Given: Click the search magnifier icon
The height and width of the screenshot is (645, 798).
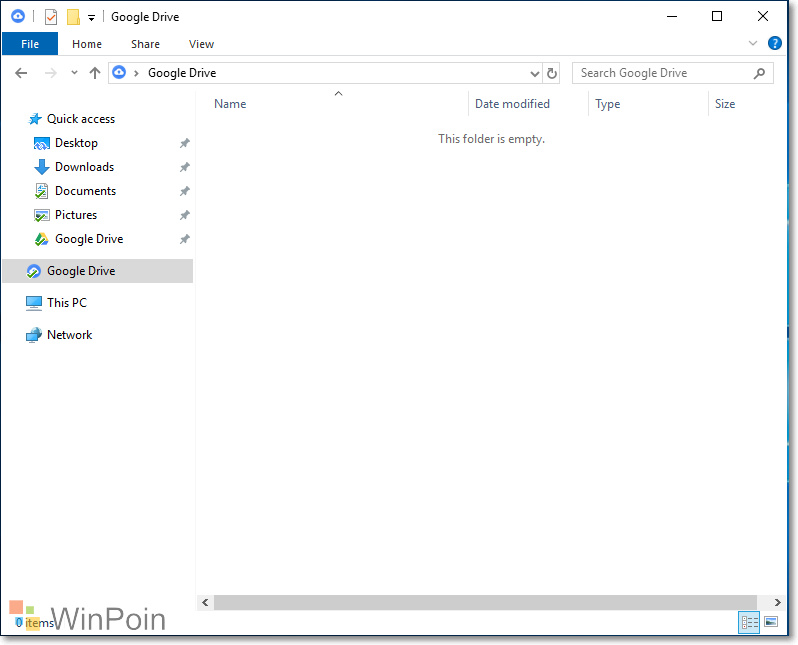Looking at the screenshot, I should tap(759, 74).
